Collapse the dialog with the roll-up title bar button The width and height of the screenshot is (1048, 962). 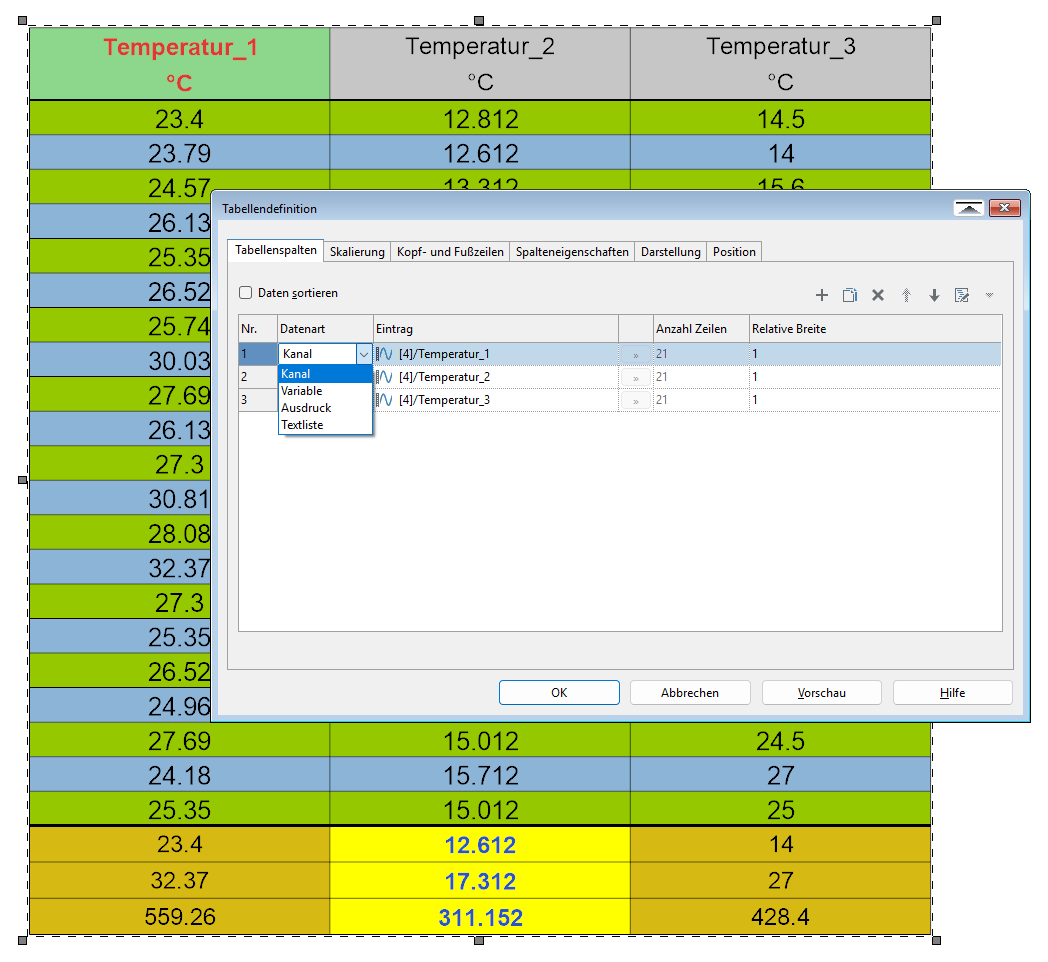tap(969, 208)
